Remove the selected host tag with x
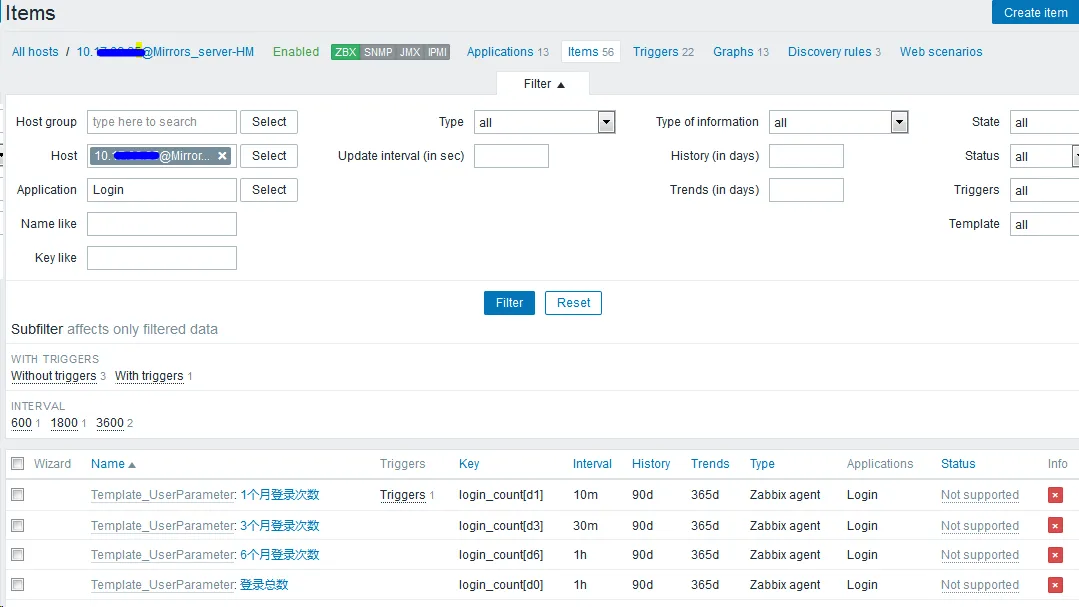 click(x=222, y=156)
